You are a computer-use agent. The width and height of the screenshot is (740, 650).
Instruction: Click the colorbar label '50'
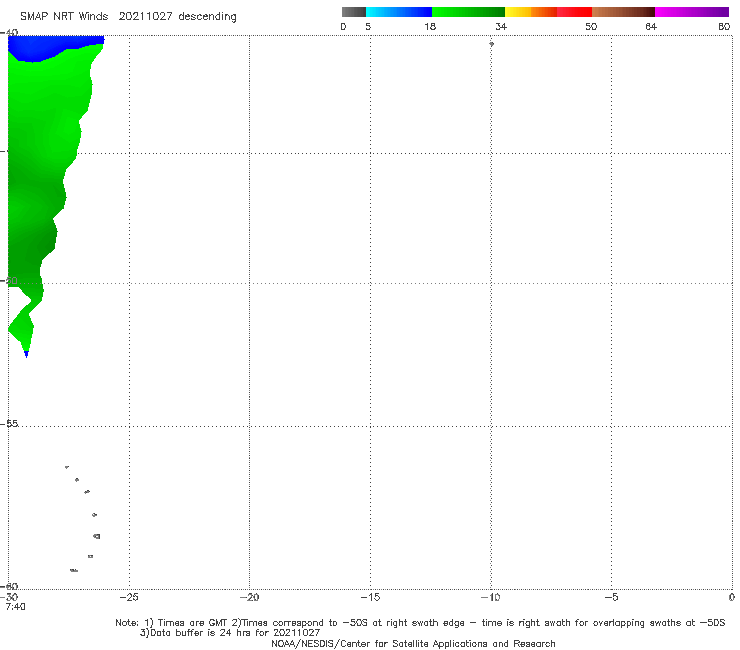pyautogui.click(x=591, y=27)
